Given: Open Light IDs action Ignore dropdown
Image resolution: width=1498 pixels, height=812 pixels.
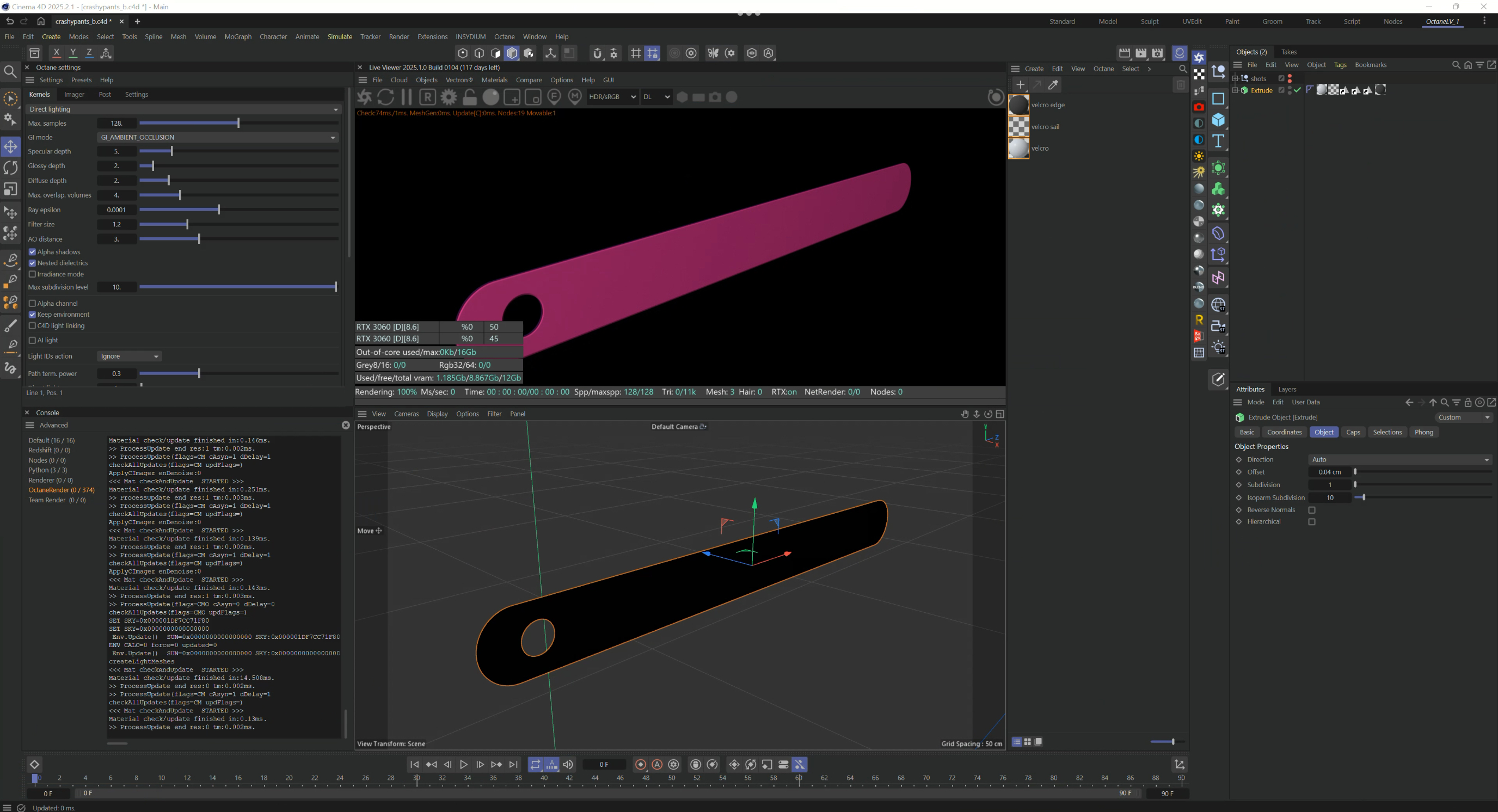Looking at the screenshot, I should (129, 356).
